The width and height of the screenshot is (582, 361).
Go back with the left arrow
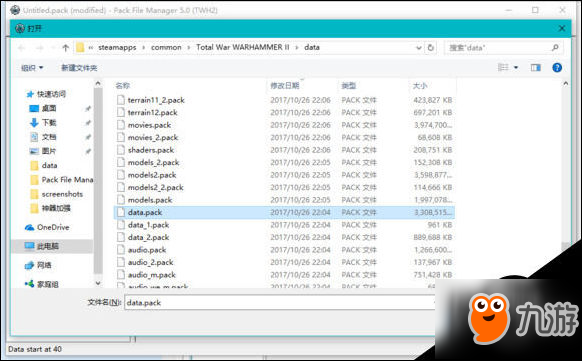point(22,47)
